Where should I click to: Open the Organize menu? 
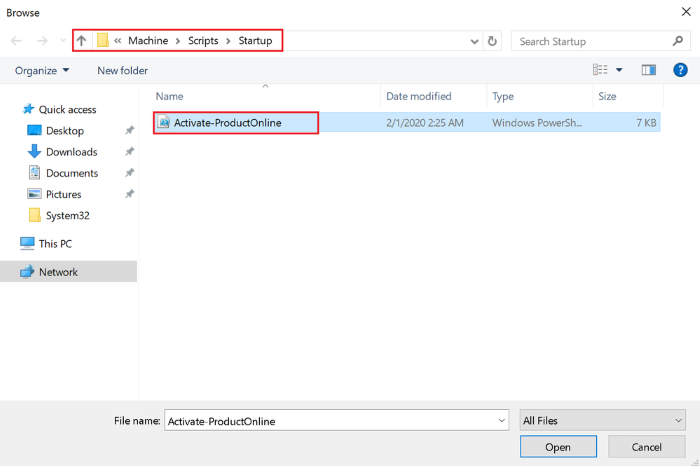coord(42,70)
